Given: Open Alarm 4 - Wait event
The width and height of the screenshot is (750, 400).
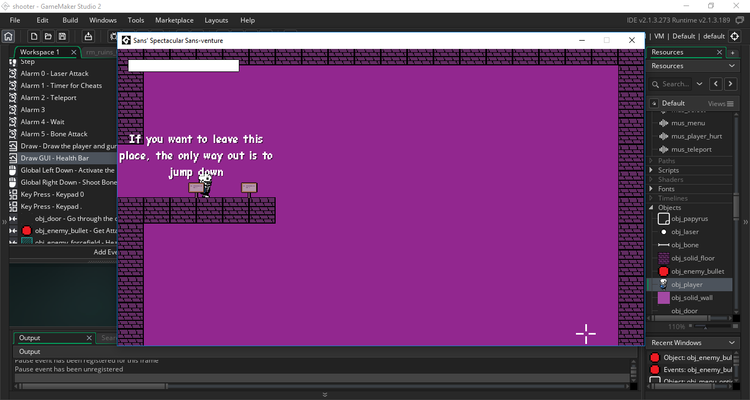Looking at the screenshot, I should click(x=42, y=122).
